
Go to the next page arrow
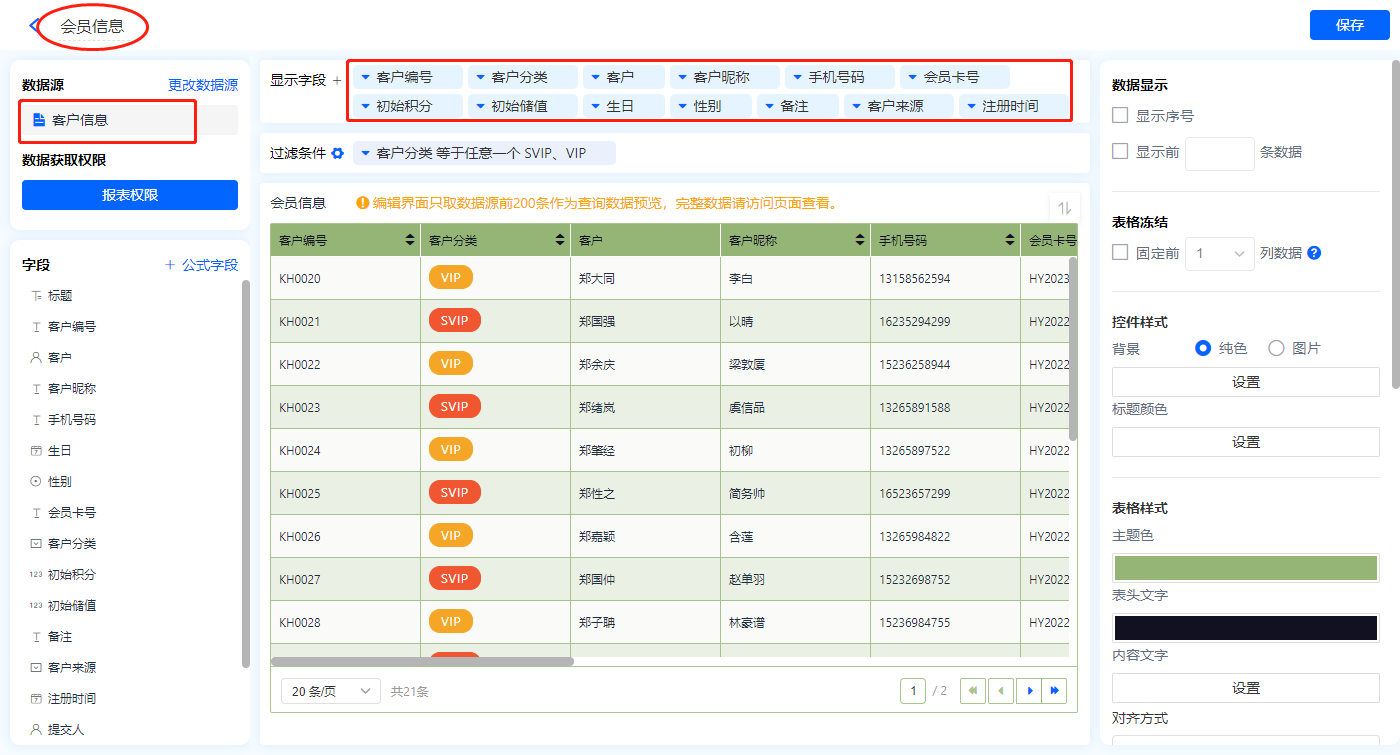click(x=1028, y=690)
